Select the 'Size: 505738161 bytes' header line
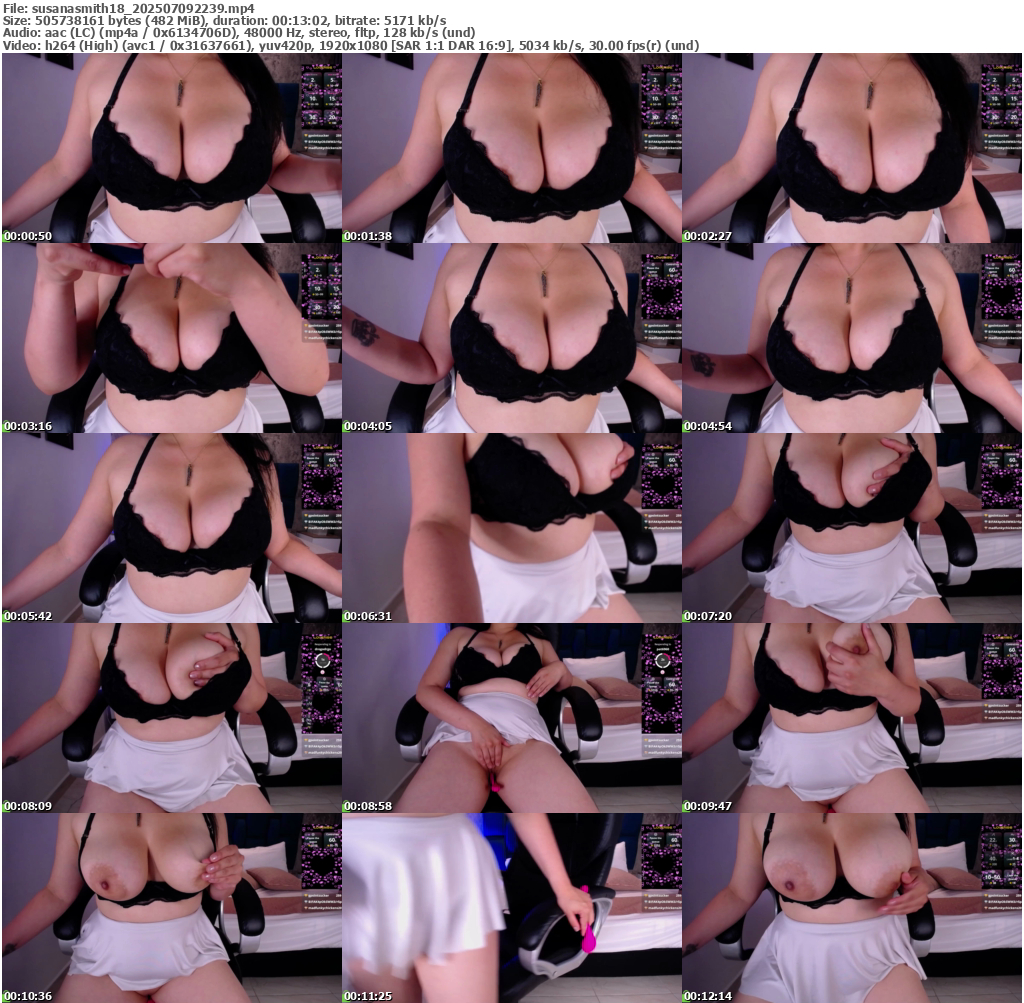Screen dimensions: 1024x1003 coord(225,21)
